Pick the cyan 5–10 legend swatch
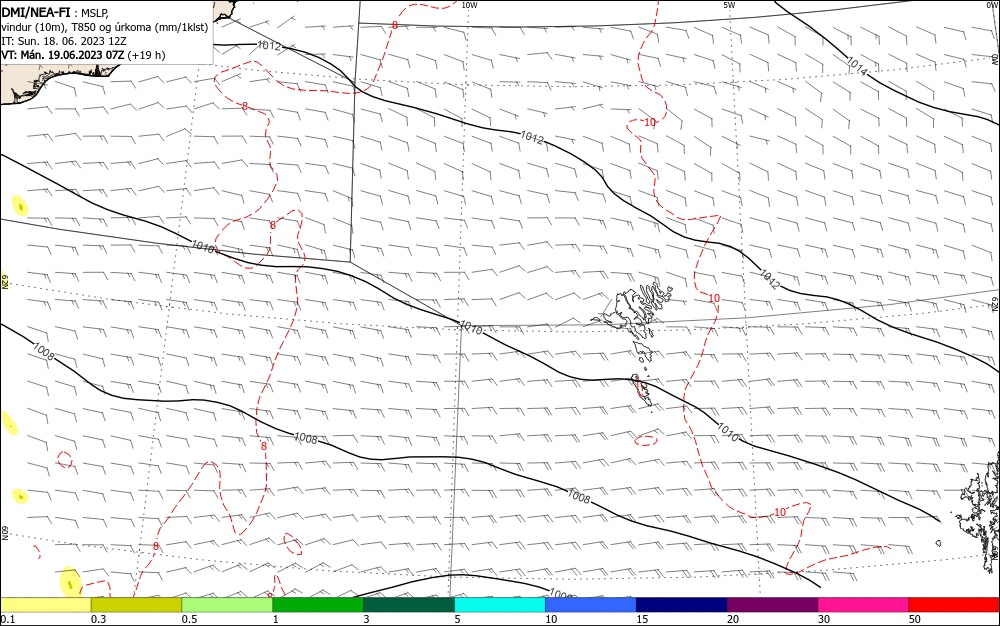The image size is (1000, 626). tap(500, 605)
